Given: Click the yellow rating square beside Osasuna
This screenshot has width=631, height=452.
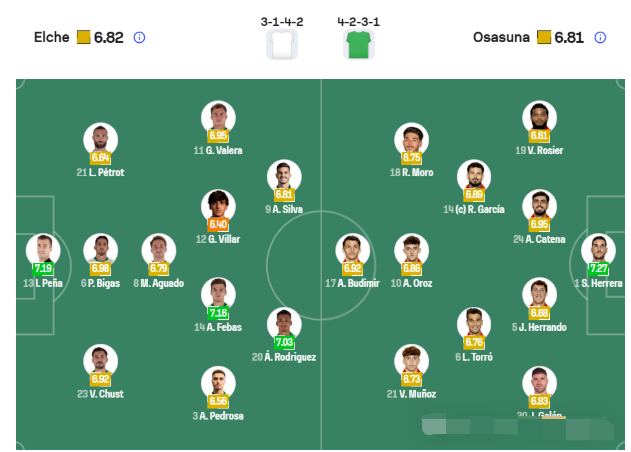Looking at the screenshot, I should click(x=544, y=38).
